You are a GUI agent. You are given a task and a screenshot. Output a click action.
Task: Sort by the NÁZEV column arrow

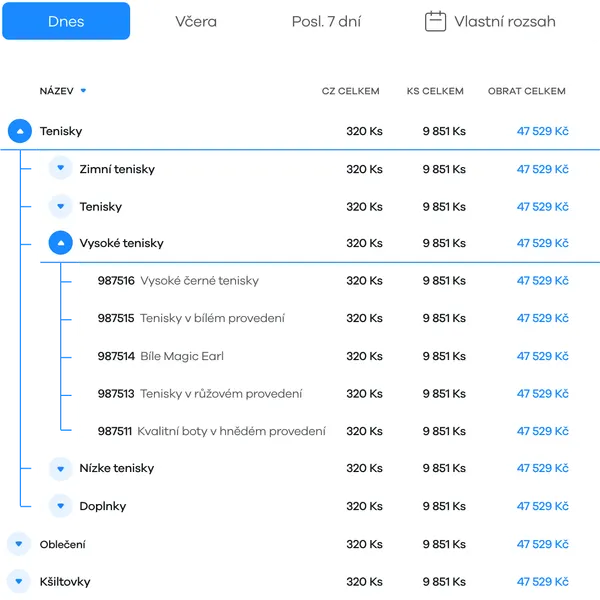pyautogui.click(x=83, y=91)
